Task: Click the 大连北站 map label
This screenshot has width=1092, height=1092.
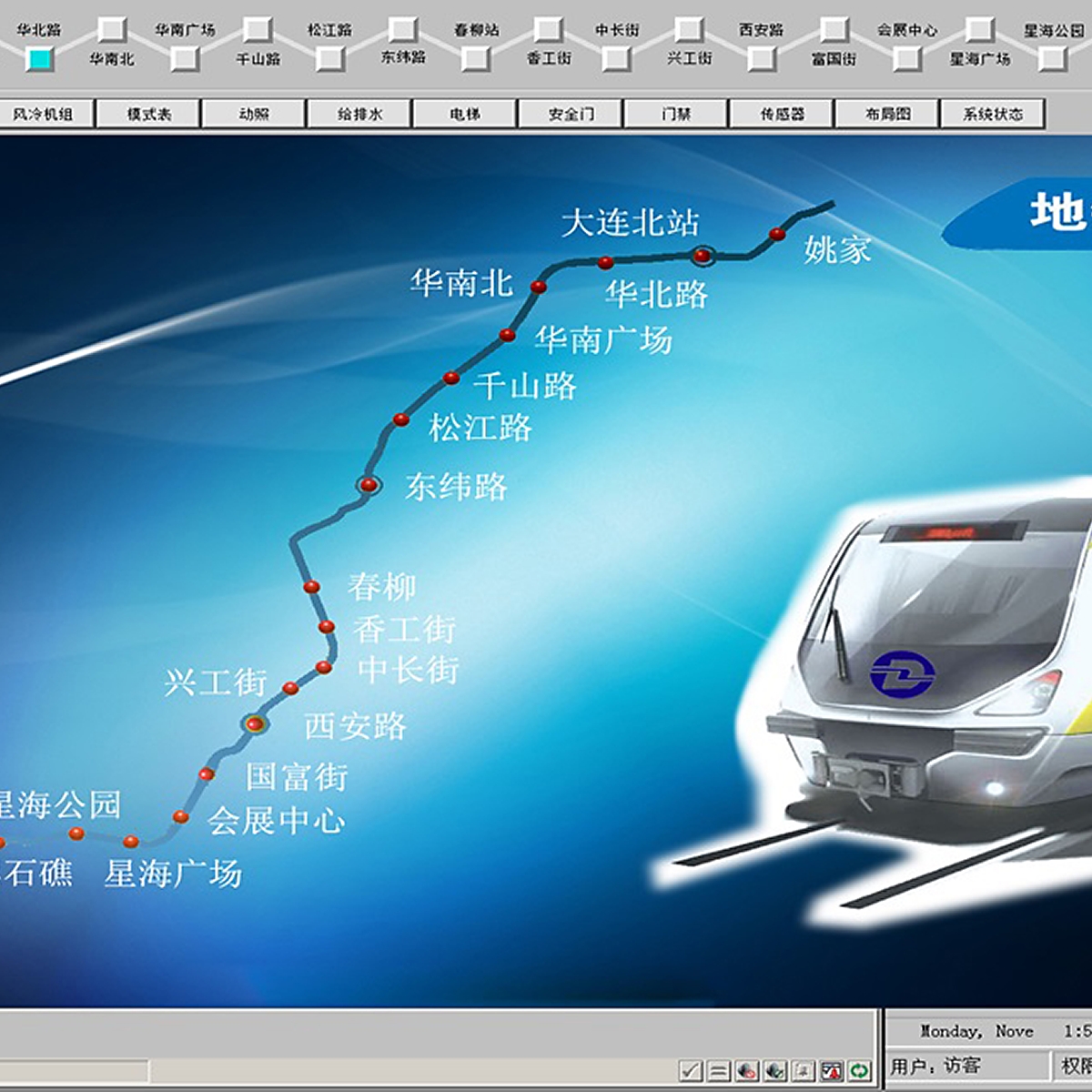Action: pyautogui.click(x=631, y=223)
